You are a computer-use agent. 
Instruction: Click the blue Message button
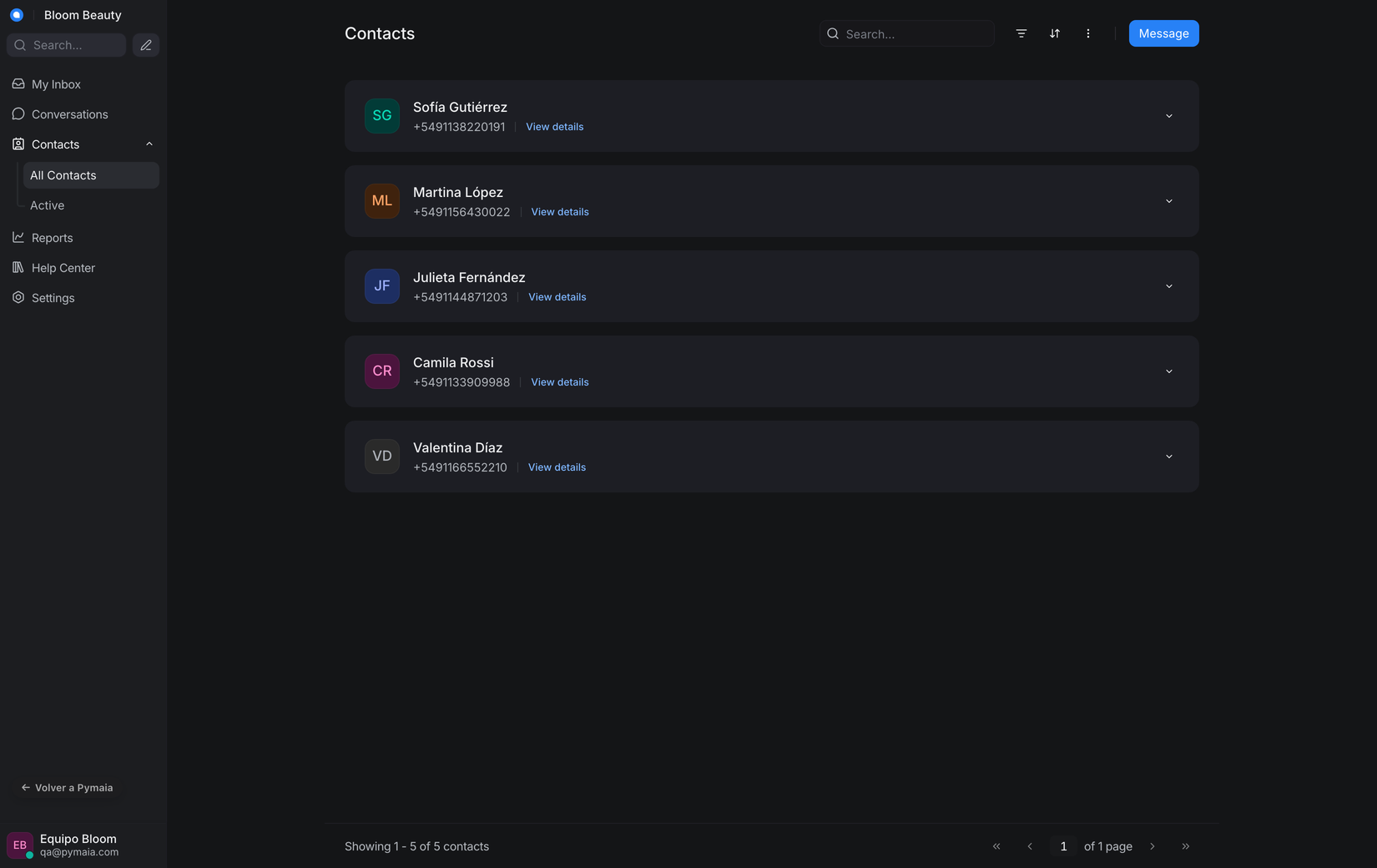[x=1163, y=33]
